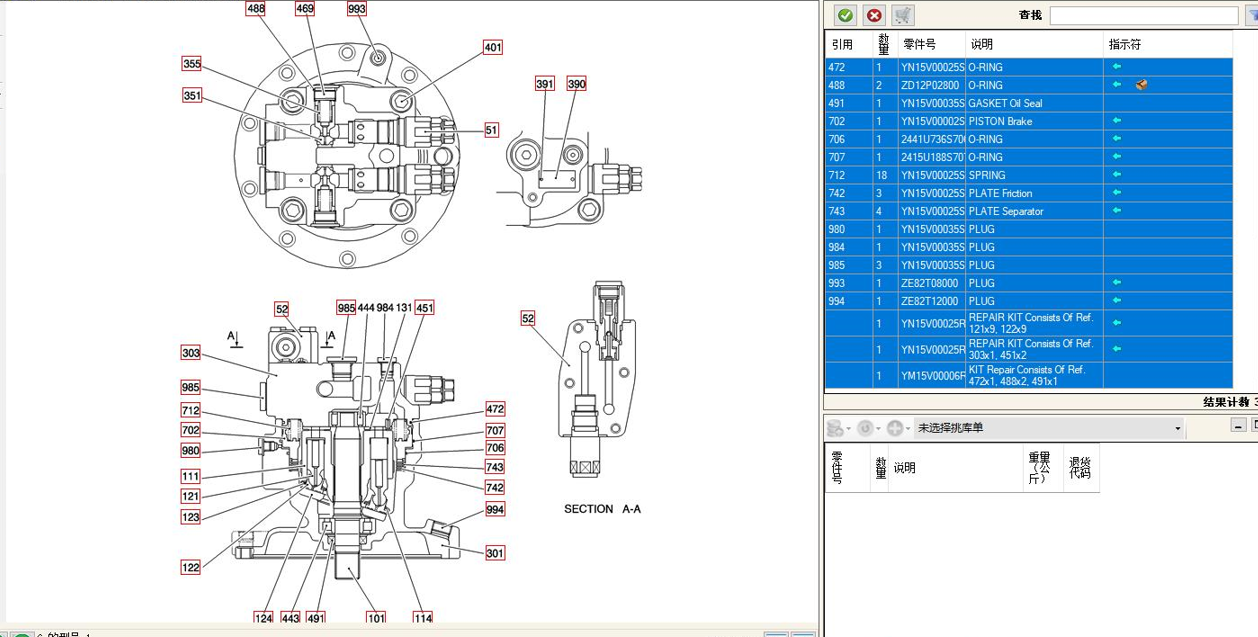
Task: Click callout label 993 in the diagram
Action: 357,9
